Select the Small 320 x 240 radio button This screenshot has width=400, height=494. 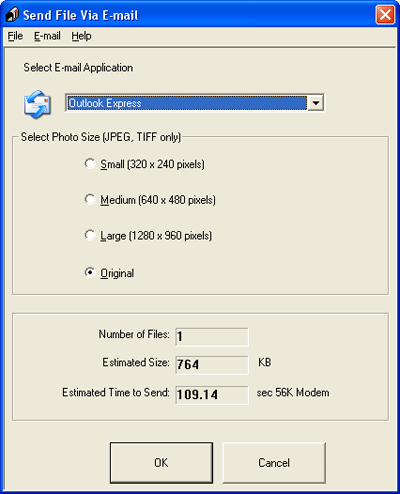(90, 164)
